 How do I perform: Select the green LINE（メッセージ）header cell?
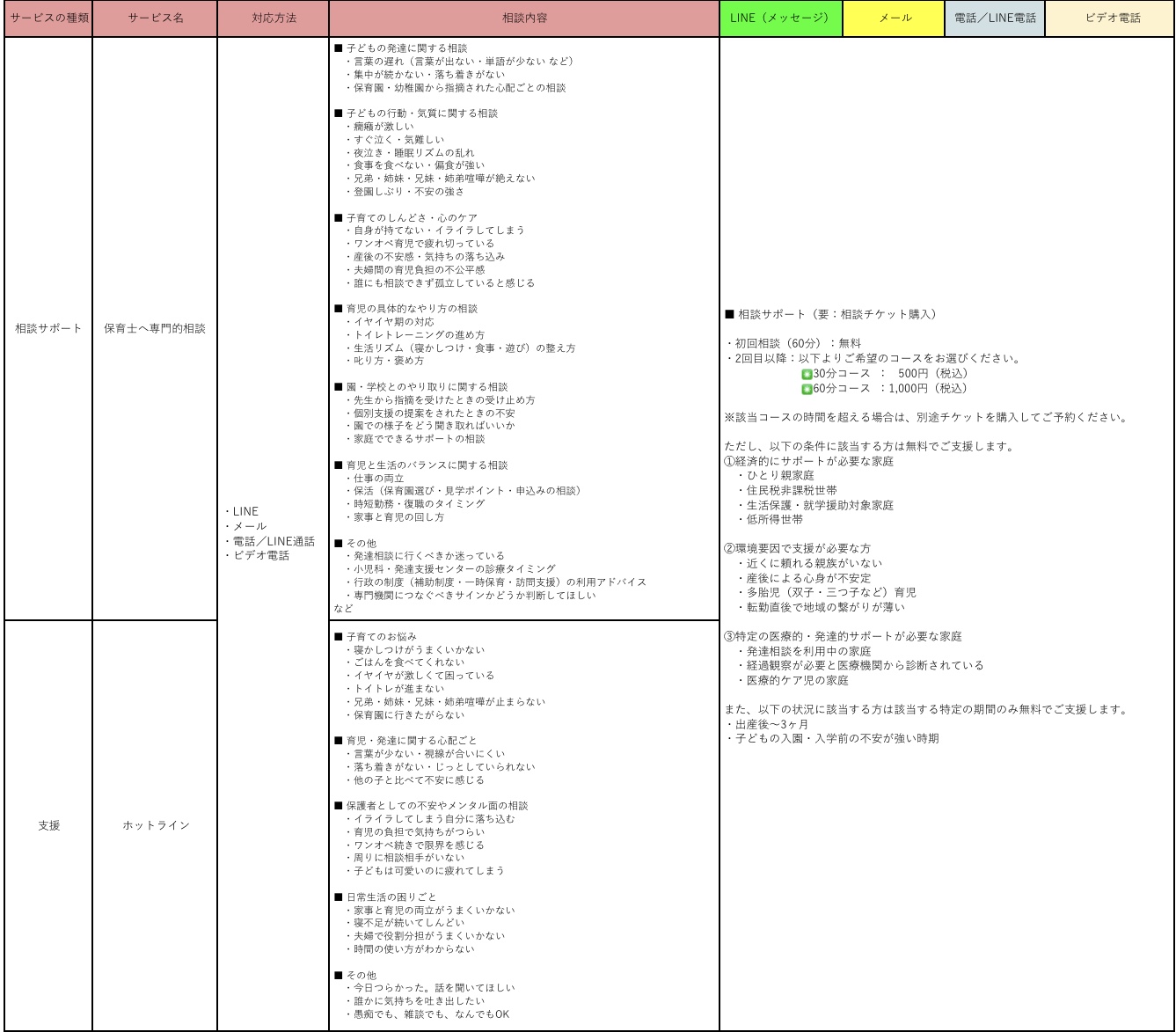tap(780, 18)
